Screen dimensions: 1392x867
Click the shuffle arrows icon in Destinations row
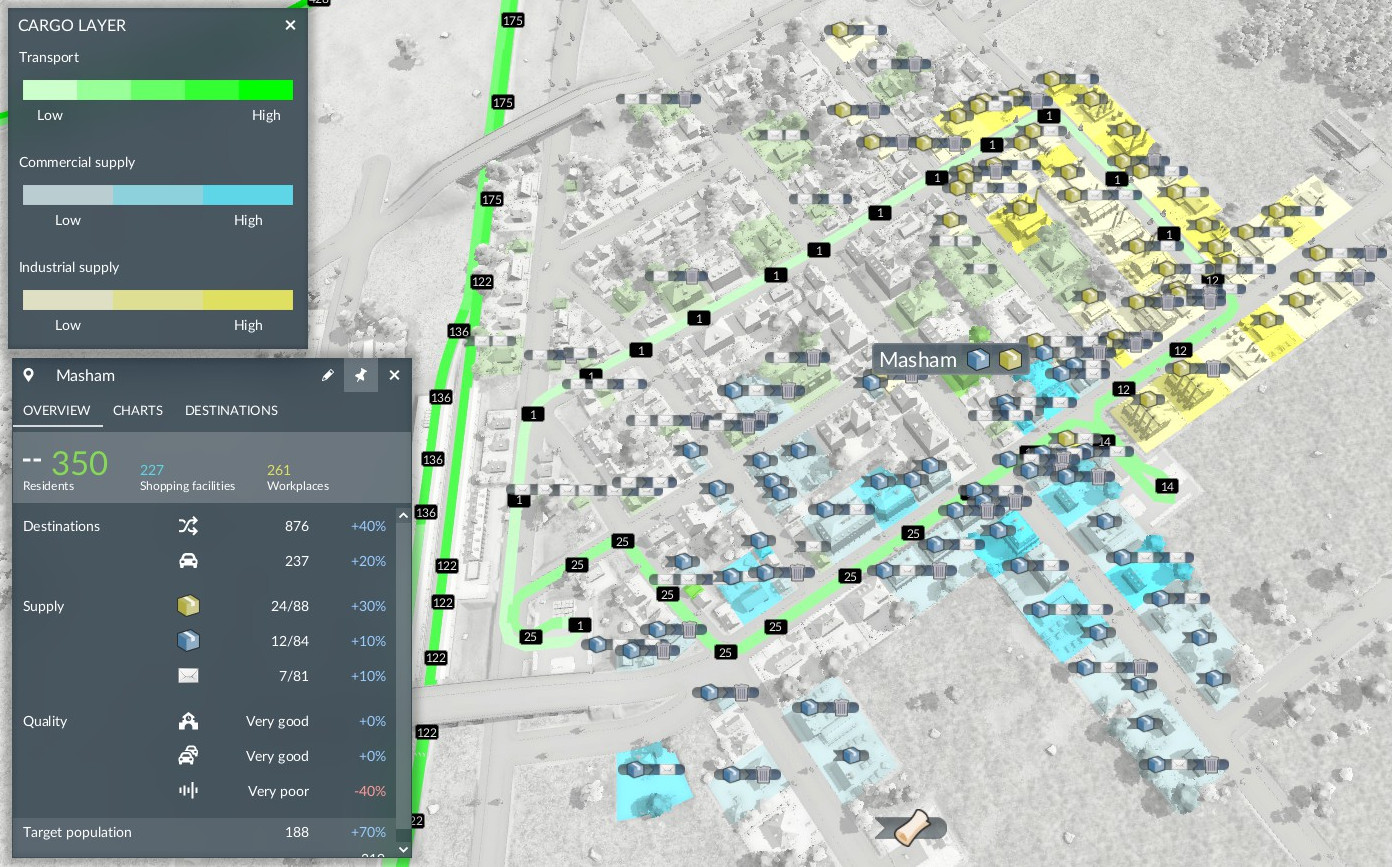pyautogui.click(x=188, y=526)
